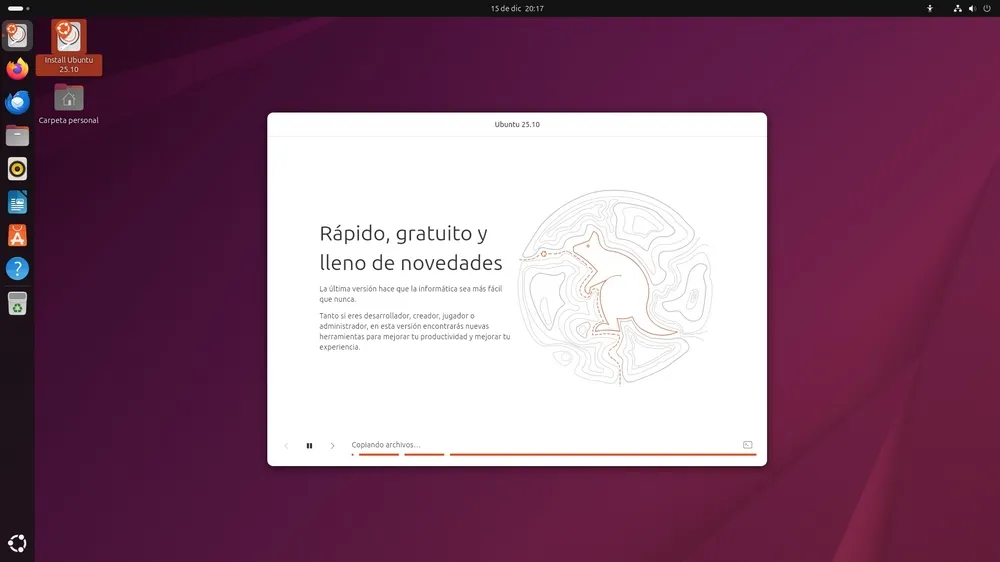Click the paragraph starting 'La última versión'
This screenshot has height=562, width=1000.
[411, 293]
